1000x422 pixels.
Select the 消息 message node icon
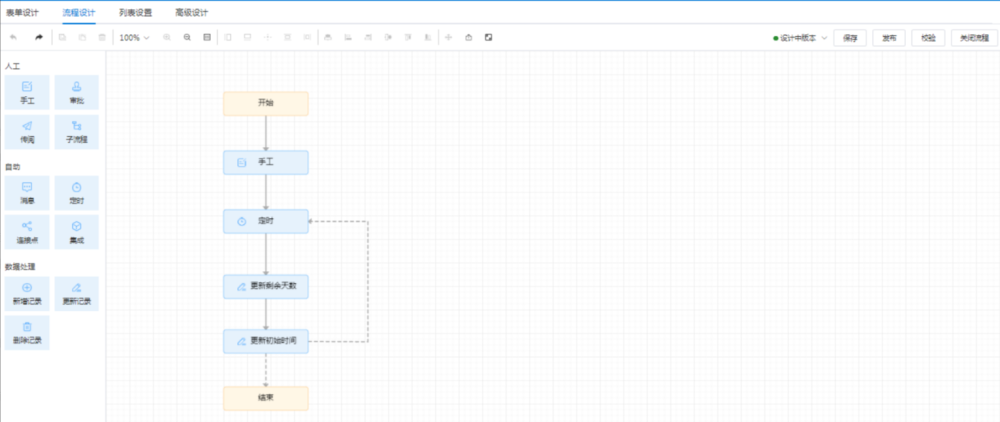coord(27,188)
